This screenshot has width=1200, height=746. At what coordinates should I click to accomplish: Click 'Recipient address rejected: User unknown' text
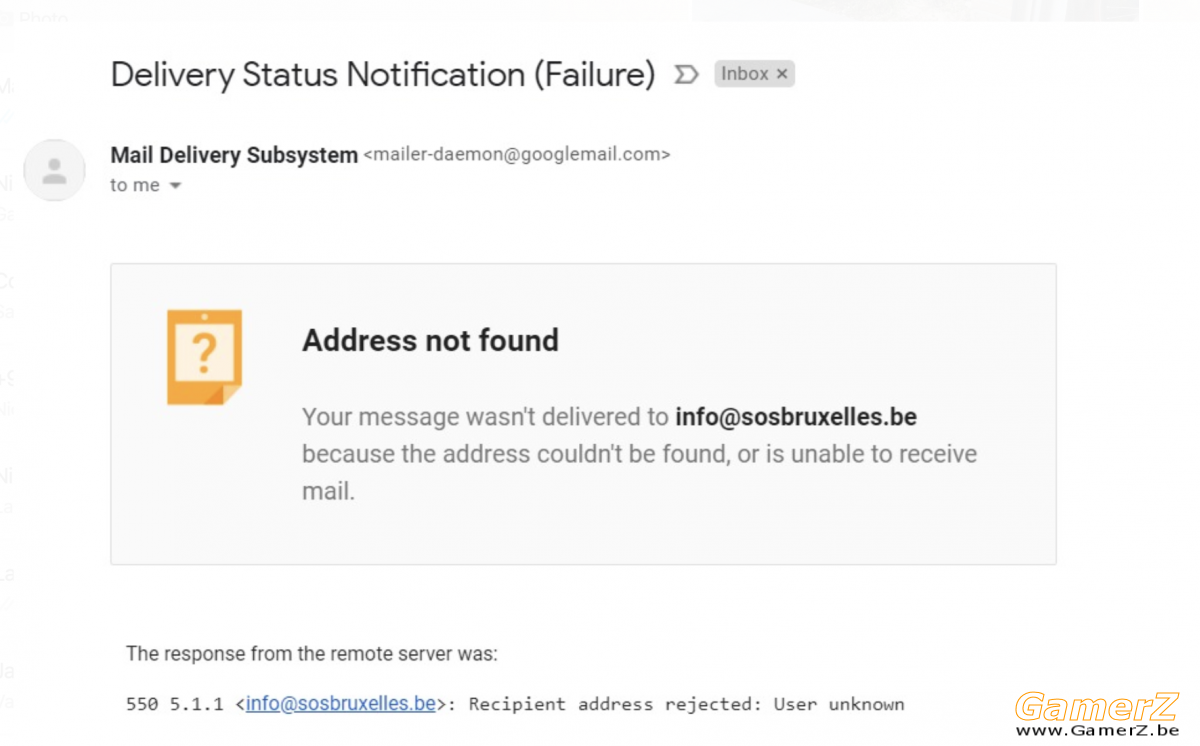coord(686,704)
